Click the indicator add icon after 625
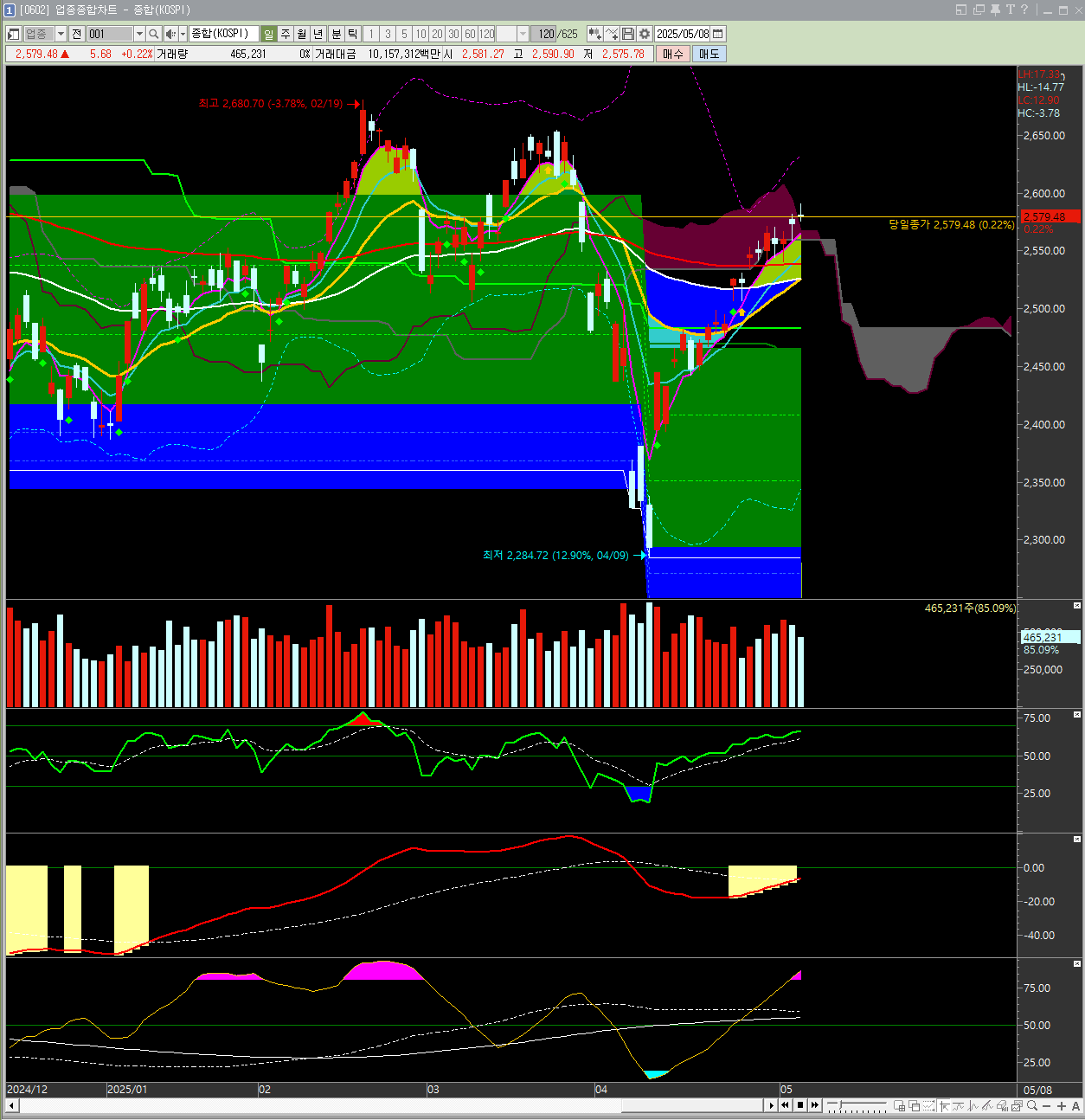The width and height of the screenshot is (1085, 1120). tap(594, 34)
